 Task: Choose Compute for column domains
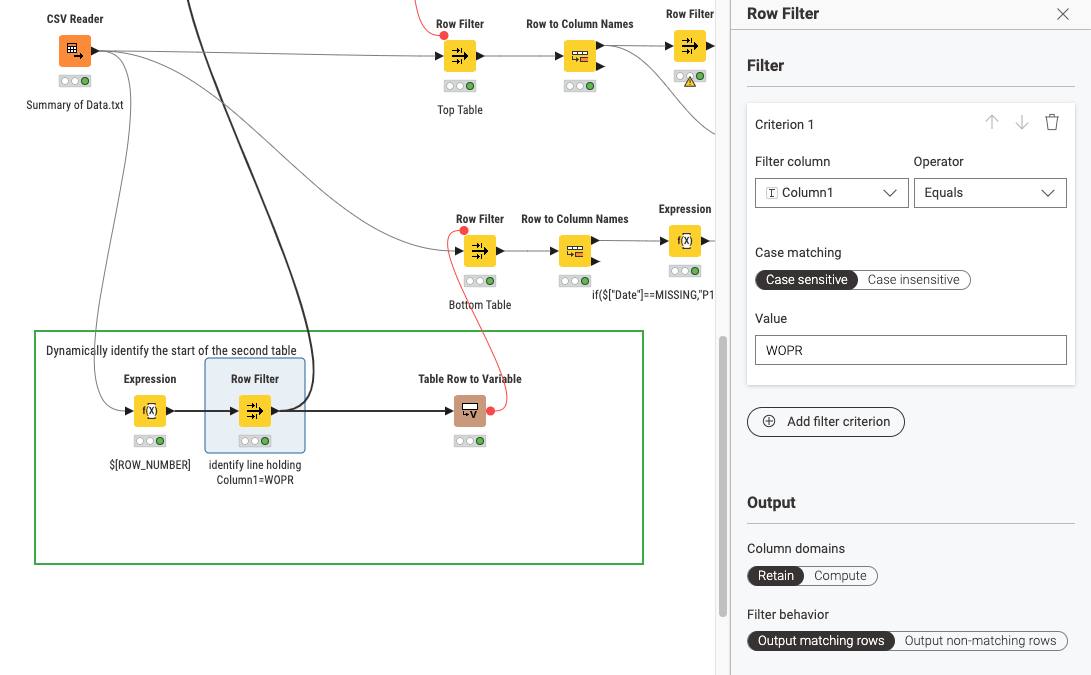pyautogui.click(x=840, y=576)
